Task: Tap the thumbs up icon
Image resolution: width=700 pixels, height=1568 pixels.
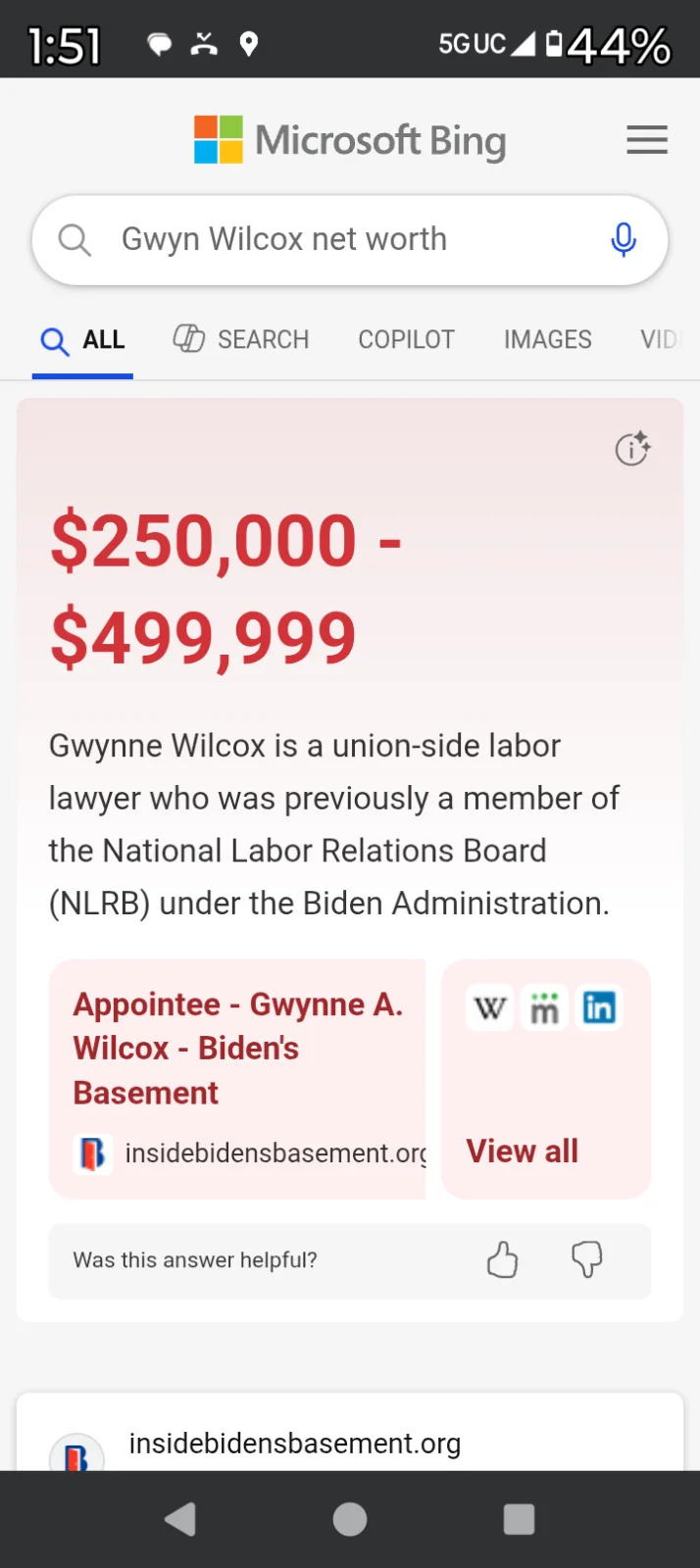Action: [502, 1259]
